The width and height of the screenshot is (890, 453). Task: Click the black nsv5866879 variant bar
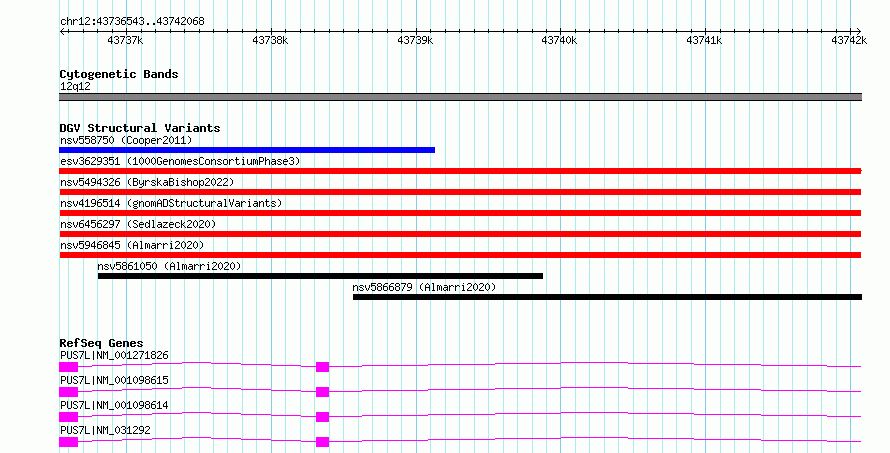pyautogui.click(x=607, y=297)
